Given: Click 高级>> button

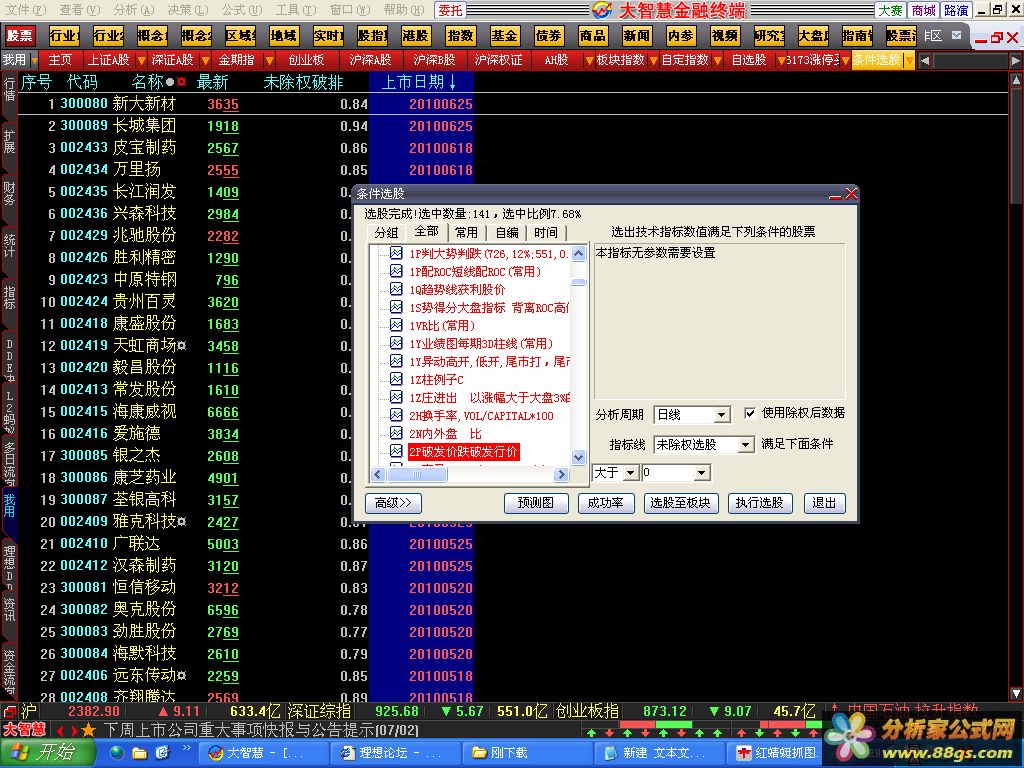Looking at the screenshot, I should tap(393, 503).
